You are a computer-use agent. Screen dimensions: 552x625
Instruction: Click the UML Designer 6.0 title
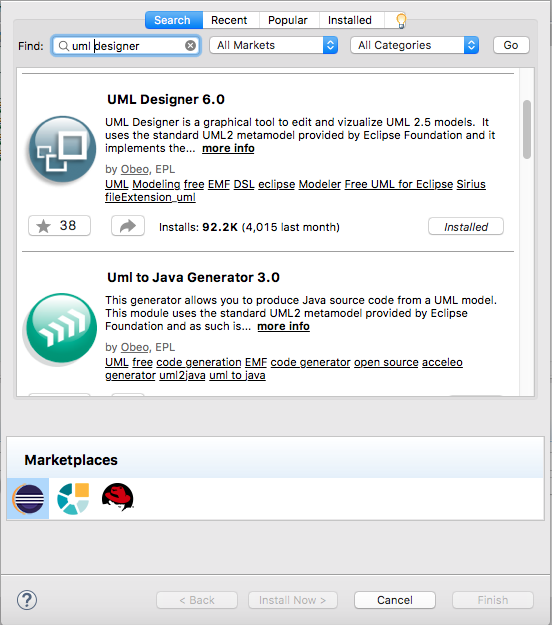166,99
